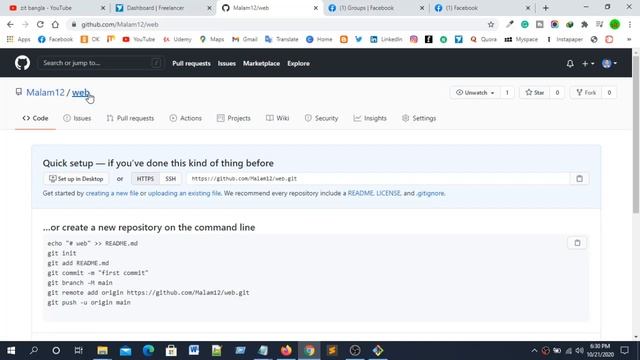Go to the browser home page

pos(55,24)
